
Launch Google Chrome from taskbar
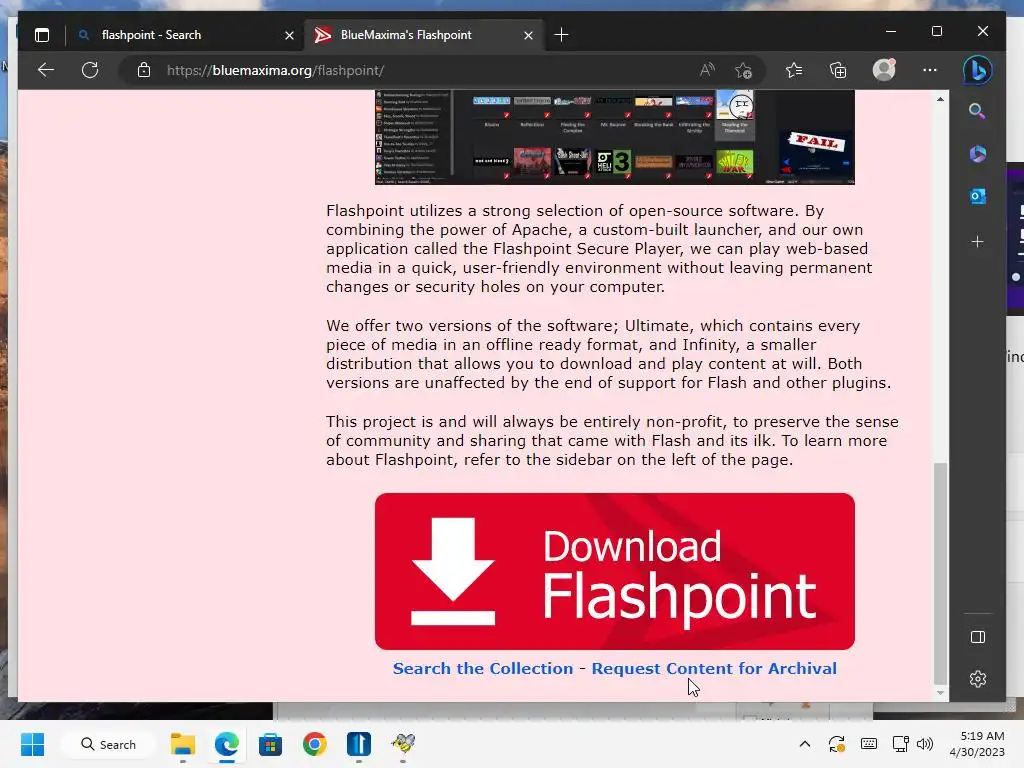pos(315,744)
